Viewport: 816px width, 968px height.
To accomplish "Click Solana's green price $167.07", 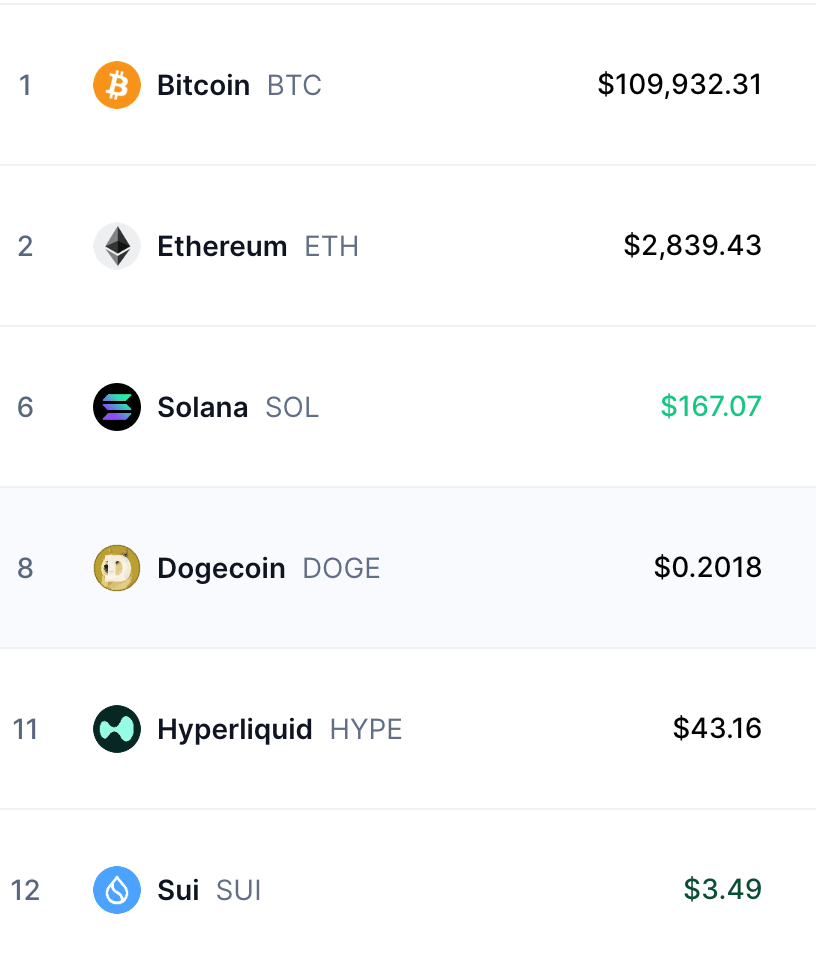I will (x=711, y=406).
